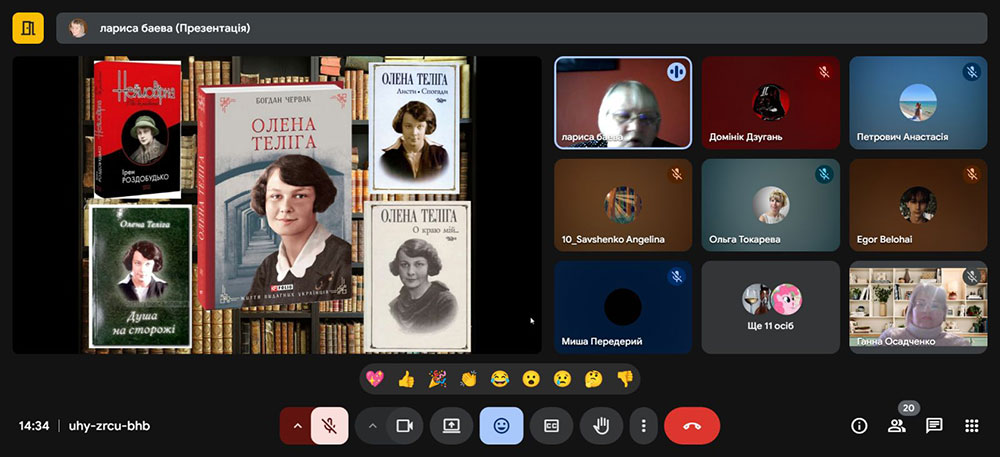Select Ганна Осадченко's video tile
Image resolution: width=1000 pixels, height=457 pixels.
pos(918,307)
